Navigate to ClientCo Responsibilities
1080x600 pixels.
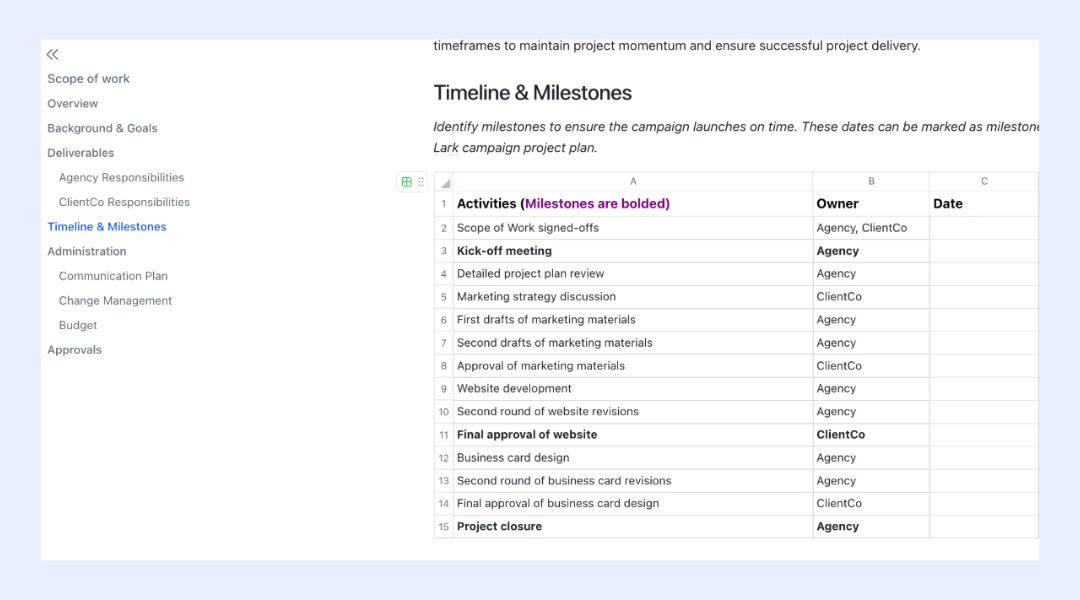click(x=124, y=202)
